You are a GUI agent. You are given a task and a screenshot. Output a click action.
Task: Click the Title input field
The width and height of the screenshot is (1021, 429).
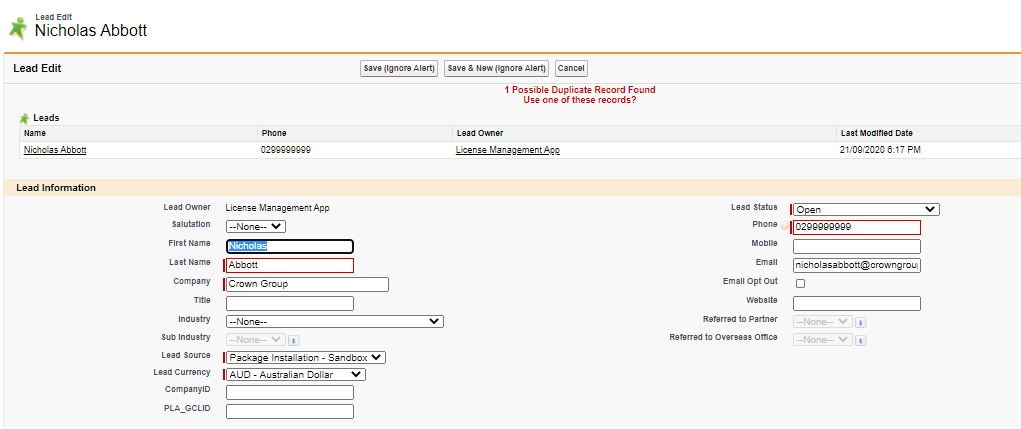tap(290, 303)
